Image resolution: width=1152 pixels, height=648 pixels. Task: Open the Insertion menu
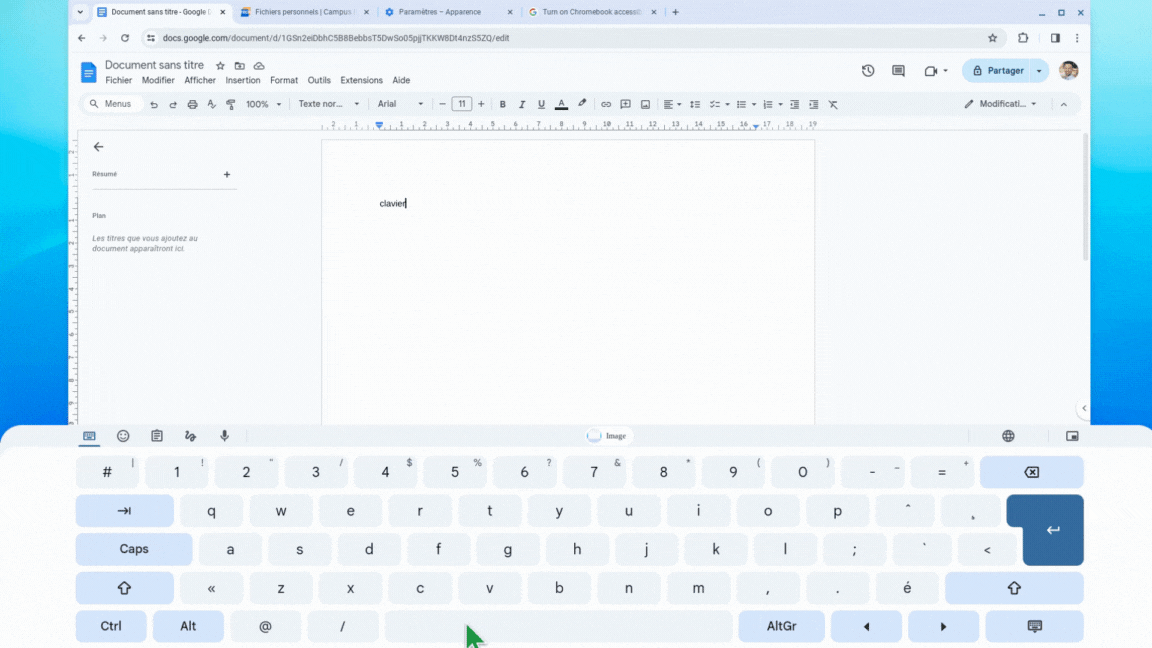pyautogui.click(x=242, y=80)
